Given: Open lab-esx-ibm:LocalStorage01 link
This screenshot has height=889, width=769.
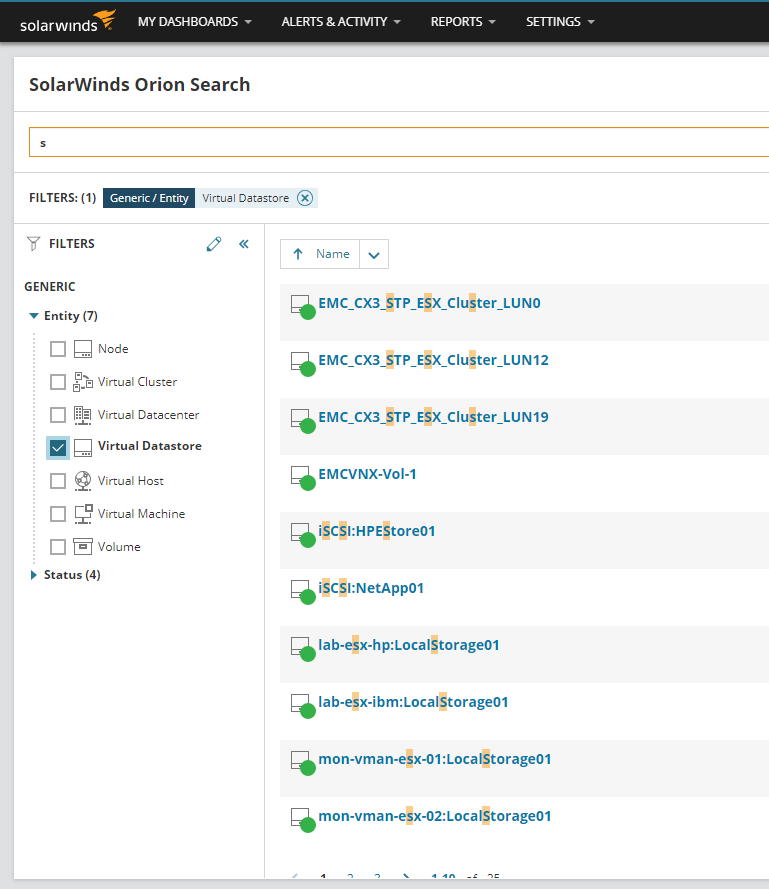Looking at the screenshot, I should pyautogui.click(x=413, y=702).
